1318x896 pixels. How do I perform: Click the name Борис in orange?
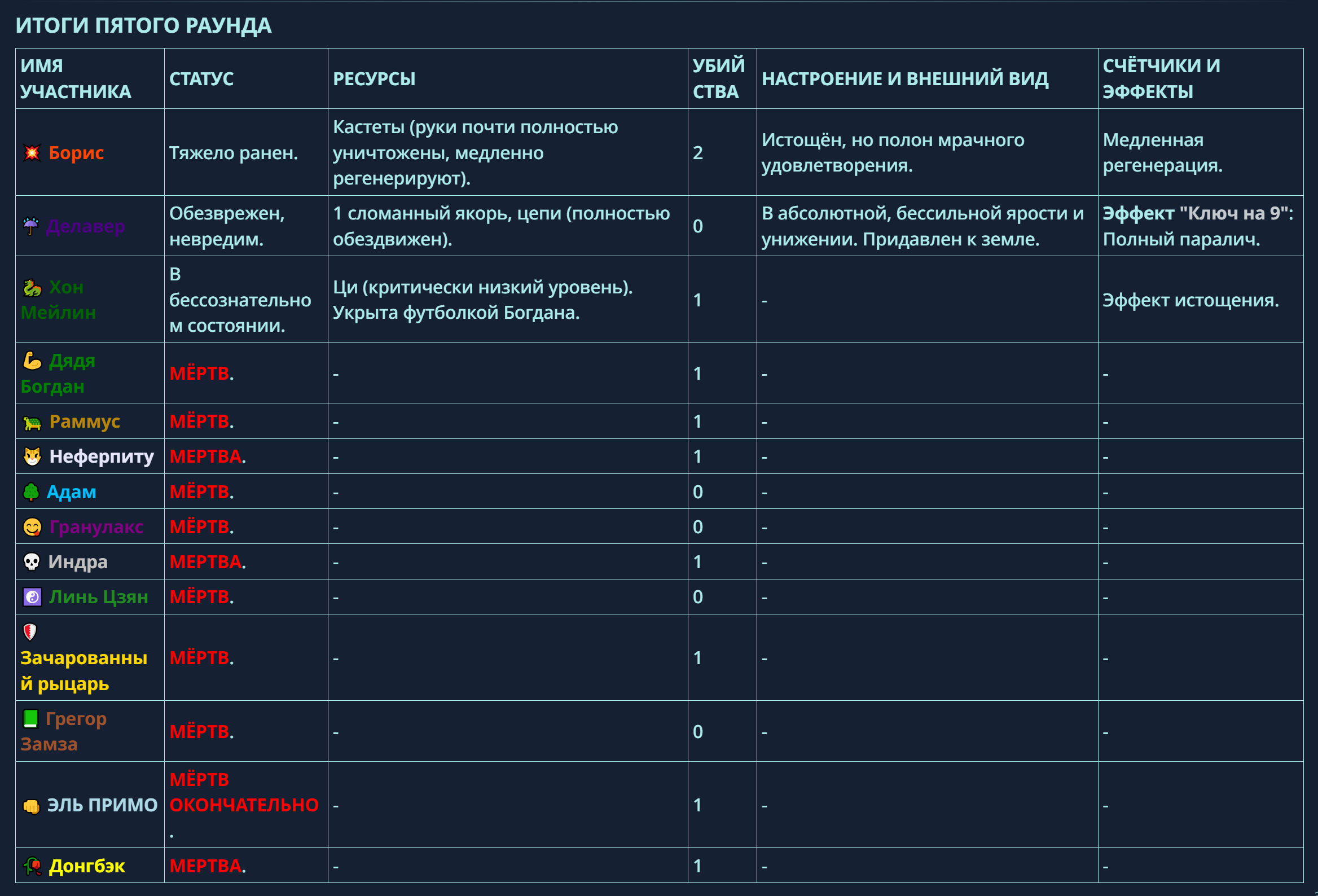(x=76, y=152)
